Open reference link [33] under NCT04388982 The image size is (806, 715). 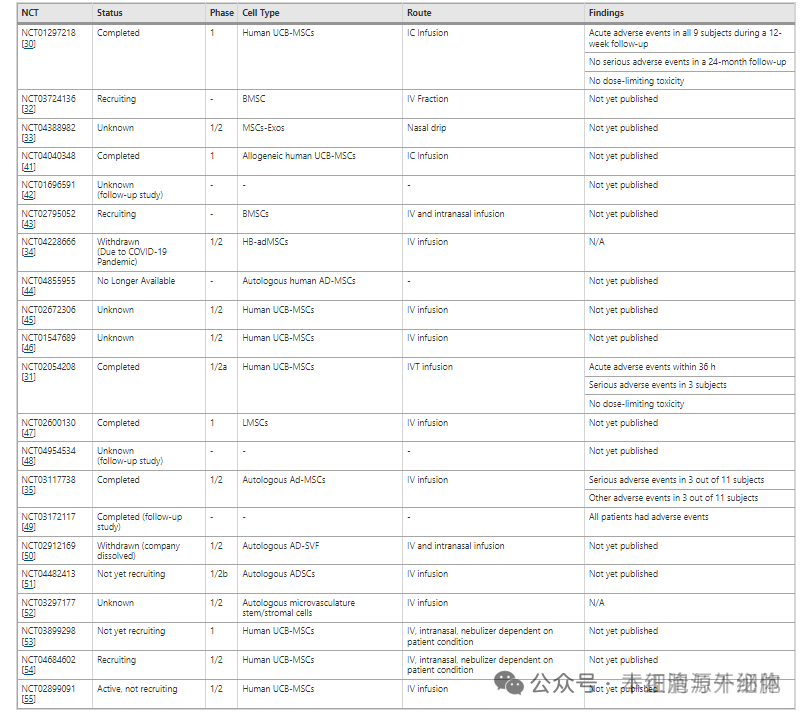pyautogui.click(x=28, y=138)
